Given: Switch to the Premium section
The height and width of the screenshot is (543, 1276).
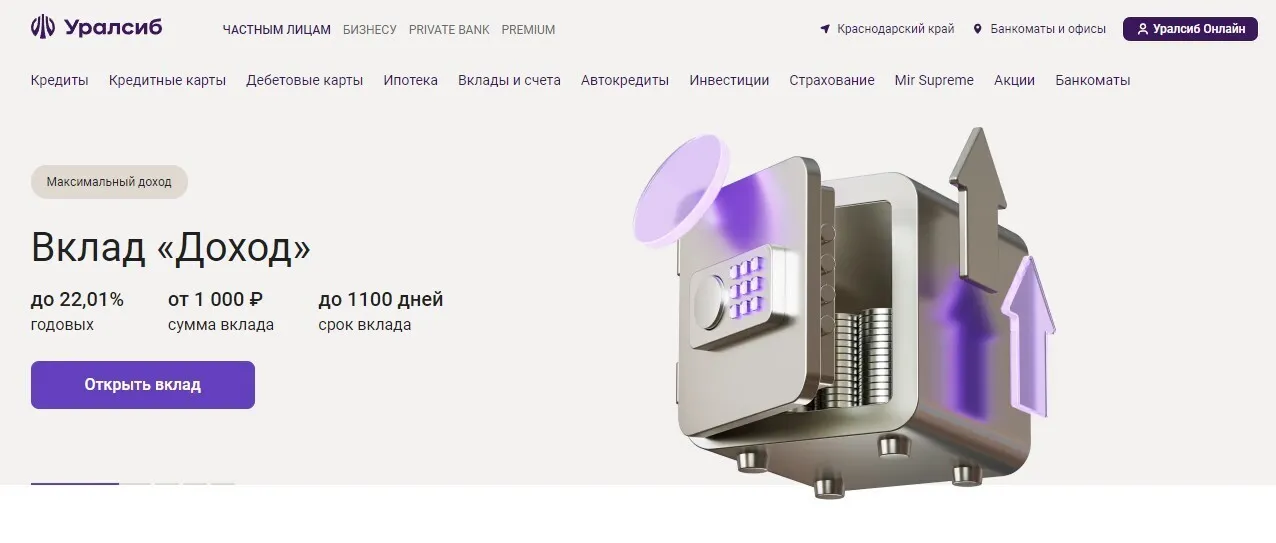Looking at the screenshot, I should click(528, 30).
